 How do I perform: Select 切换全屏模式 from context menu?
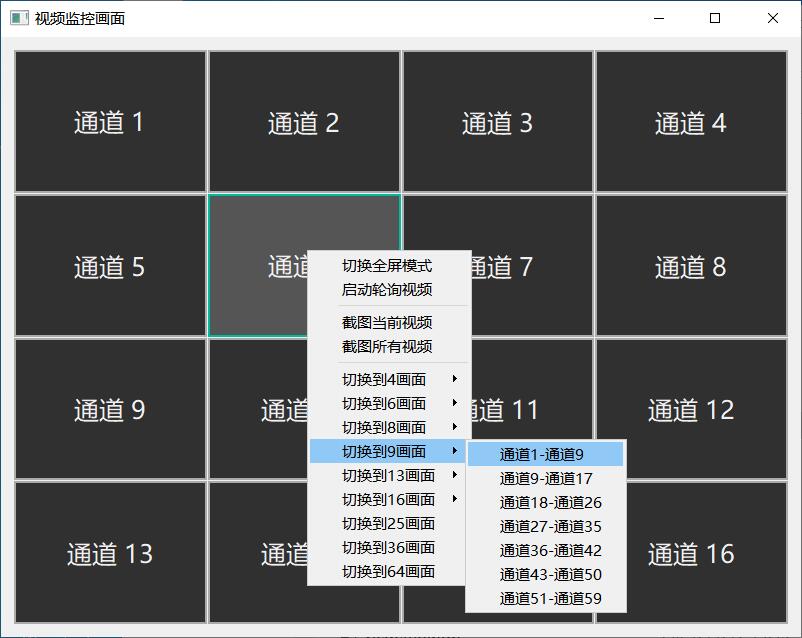coord(387,266)
